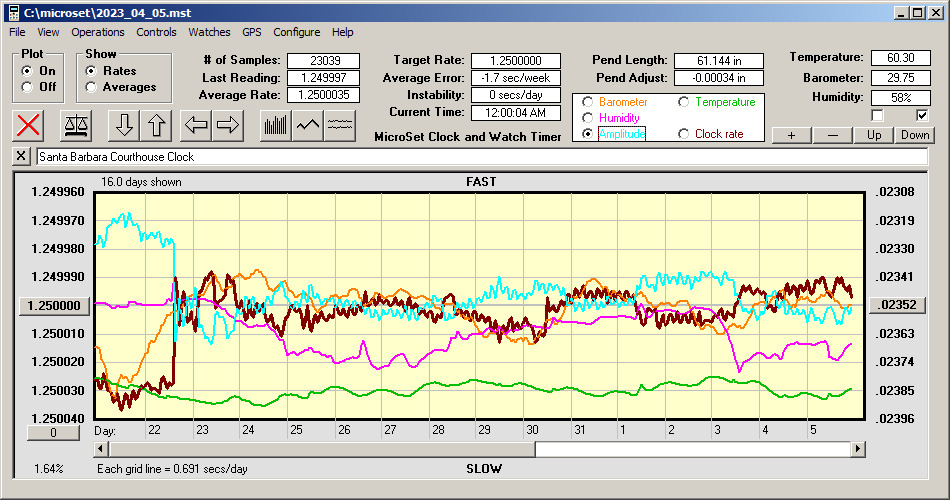
Task: Open the GPS menu
Action: (x=251, y=32)
